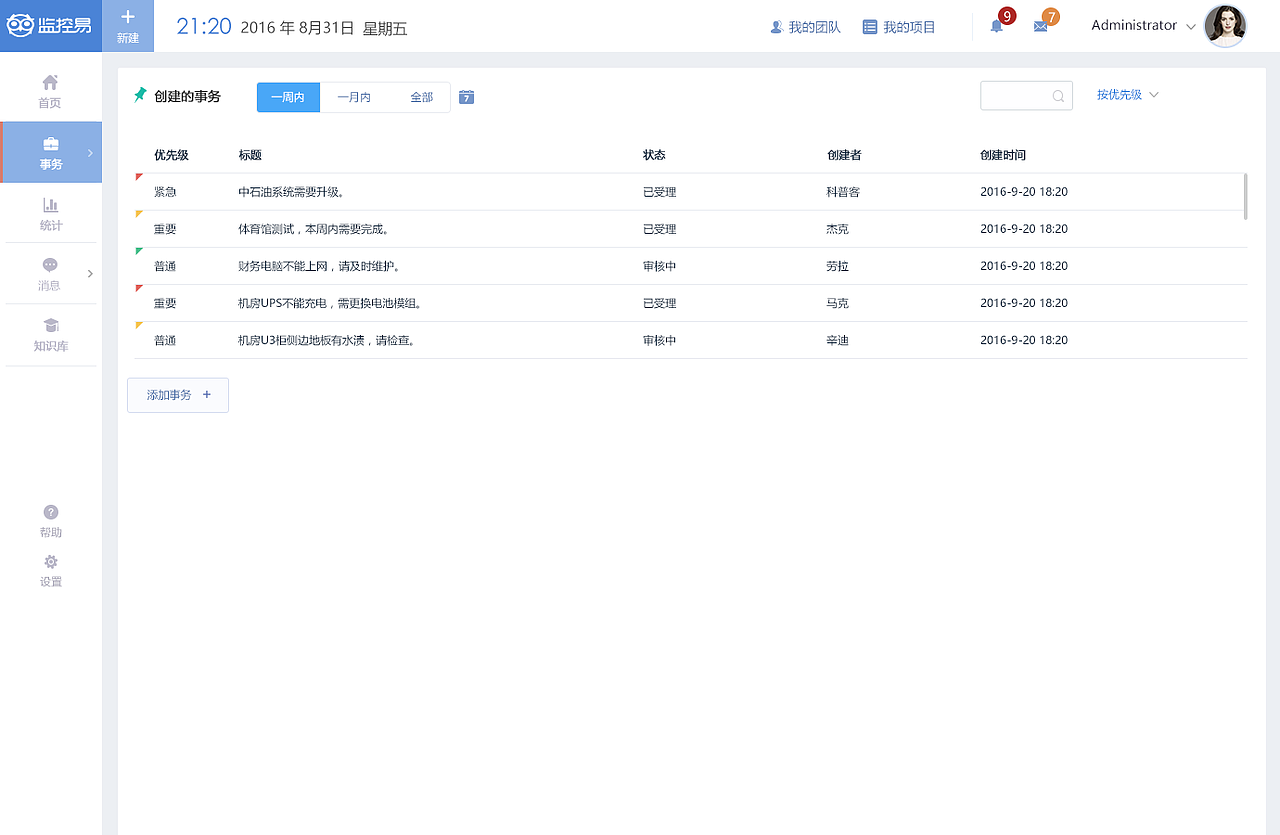The width and height of the screenshot is (1280, 835).
Task: Click yellow flag on 体育馆测试 row
Action: [x=139, y=214]
